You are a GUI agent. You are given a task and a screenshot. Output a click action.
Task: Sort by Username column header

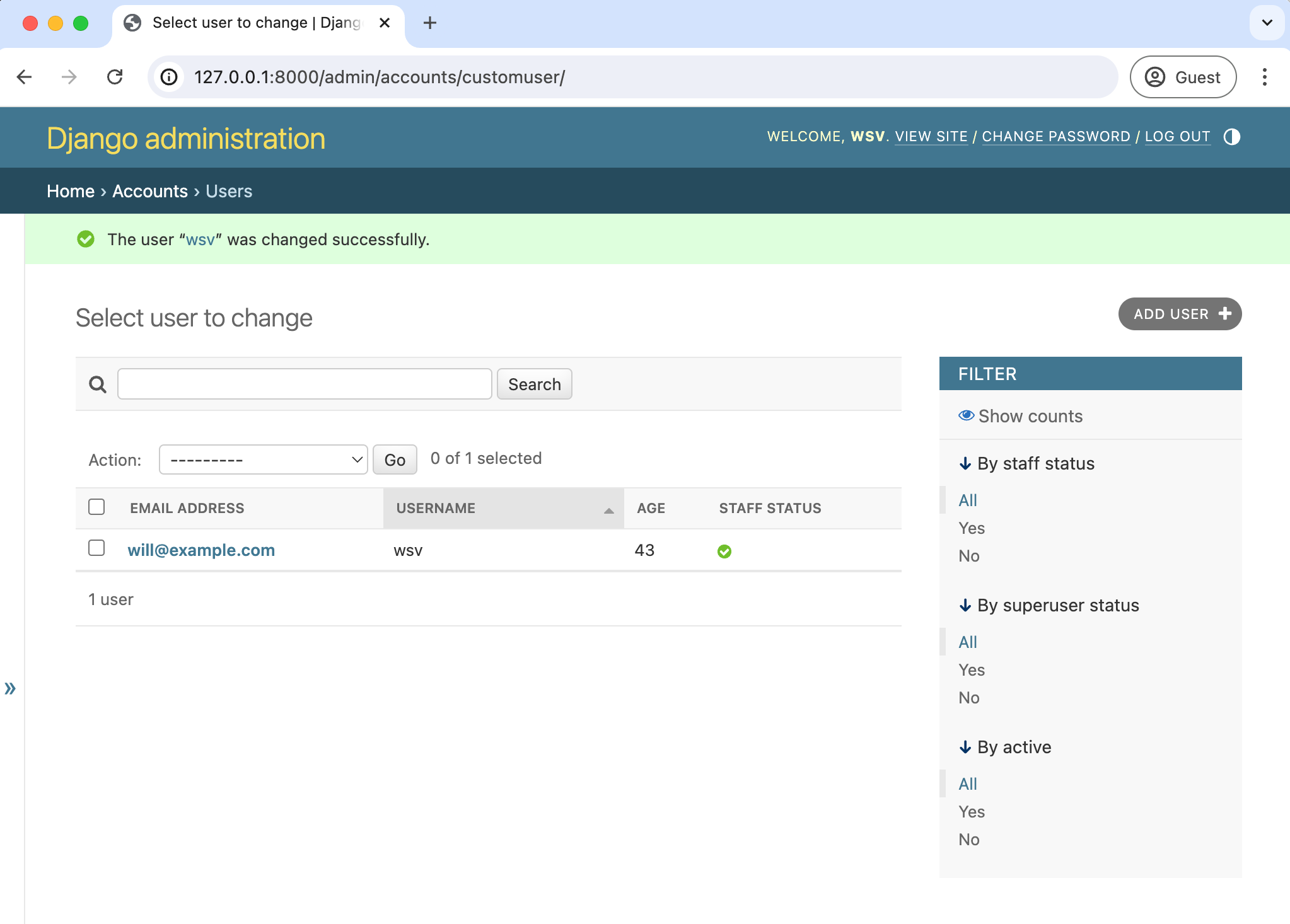(436, 508)
